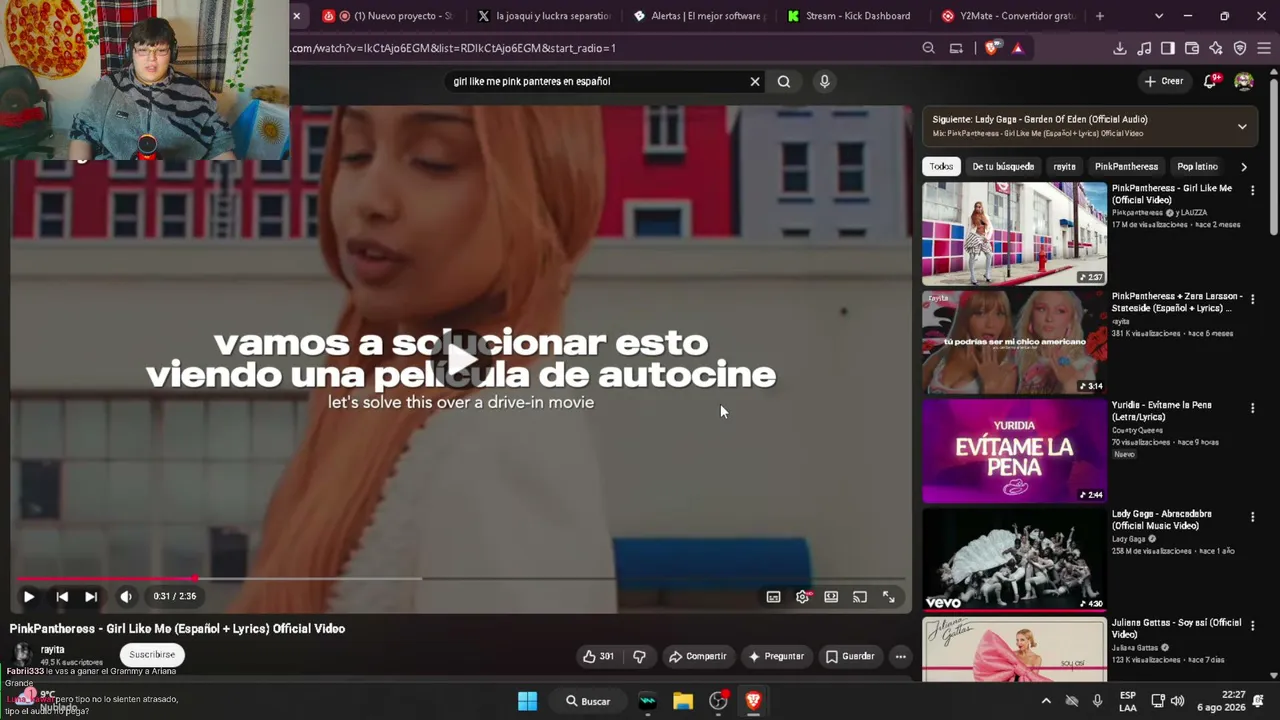
Task: Cast the video to a TV
Action: (860, 597)
